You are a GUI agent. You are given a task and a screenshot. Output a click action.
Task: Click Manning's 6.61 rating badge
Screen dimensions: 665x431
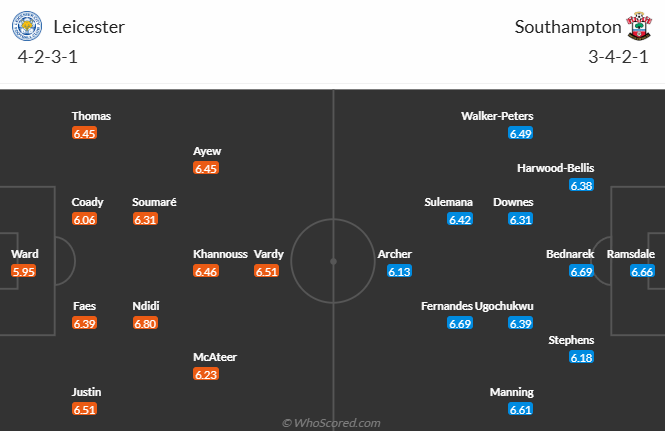[x=520, y=409]
